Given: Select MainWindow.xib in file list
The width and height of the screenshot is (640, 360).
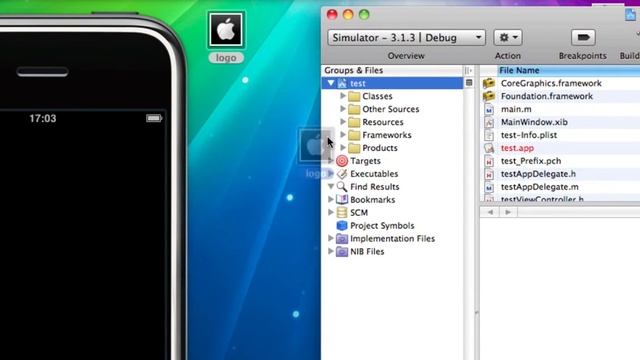Looking at the screenshot, I should 534,122.
